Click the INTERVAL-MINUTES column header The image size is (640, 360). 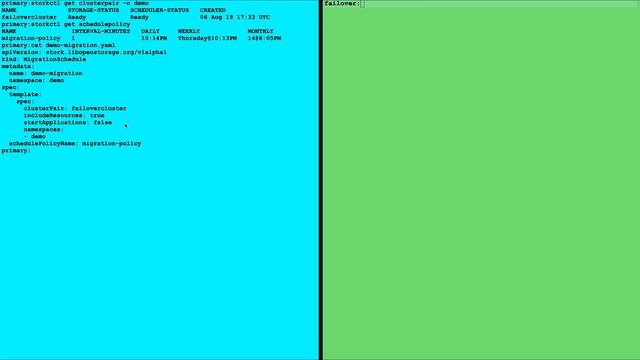click(x=101, y=31)
